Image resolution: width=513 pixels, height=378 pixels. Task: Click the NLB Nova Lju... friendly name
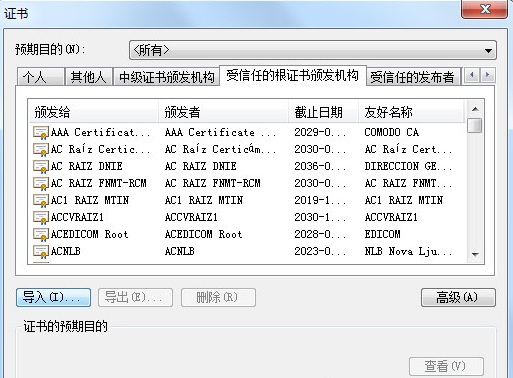pos(408,252)
